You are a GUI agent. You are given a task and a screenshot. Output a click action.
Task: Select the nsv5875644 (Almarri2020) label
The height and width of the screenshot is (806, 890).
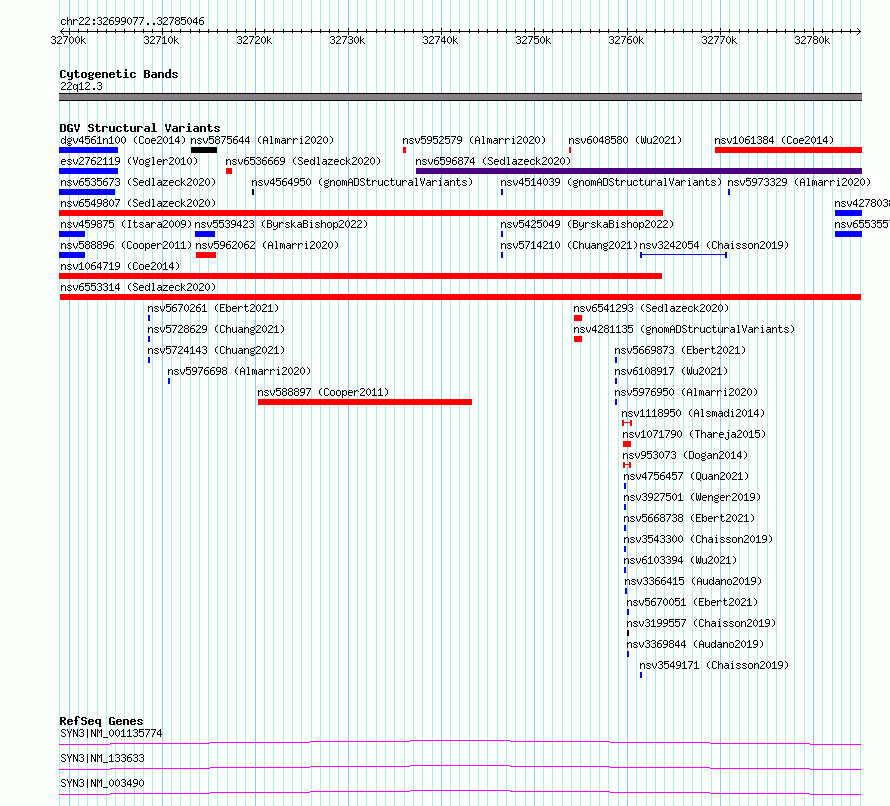[262, 140]
